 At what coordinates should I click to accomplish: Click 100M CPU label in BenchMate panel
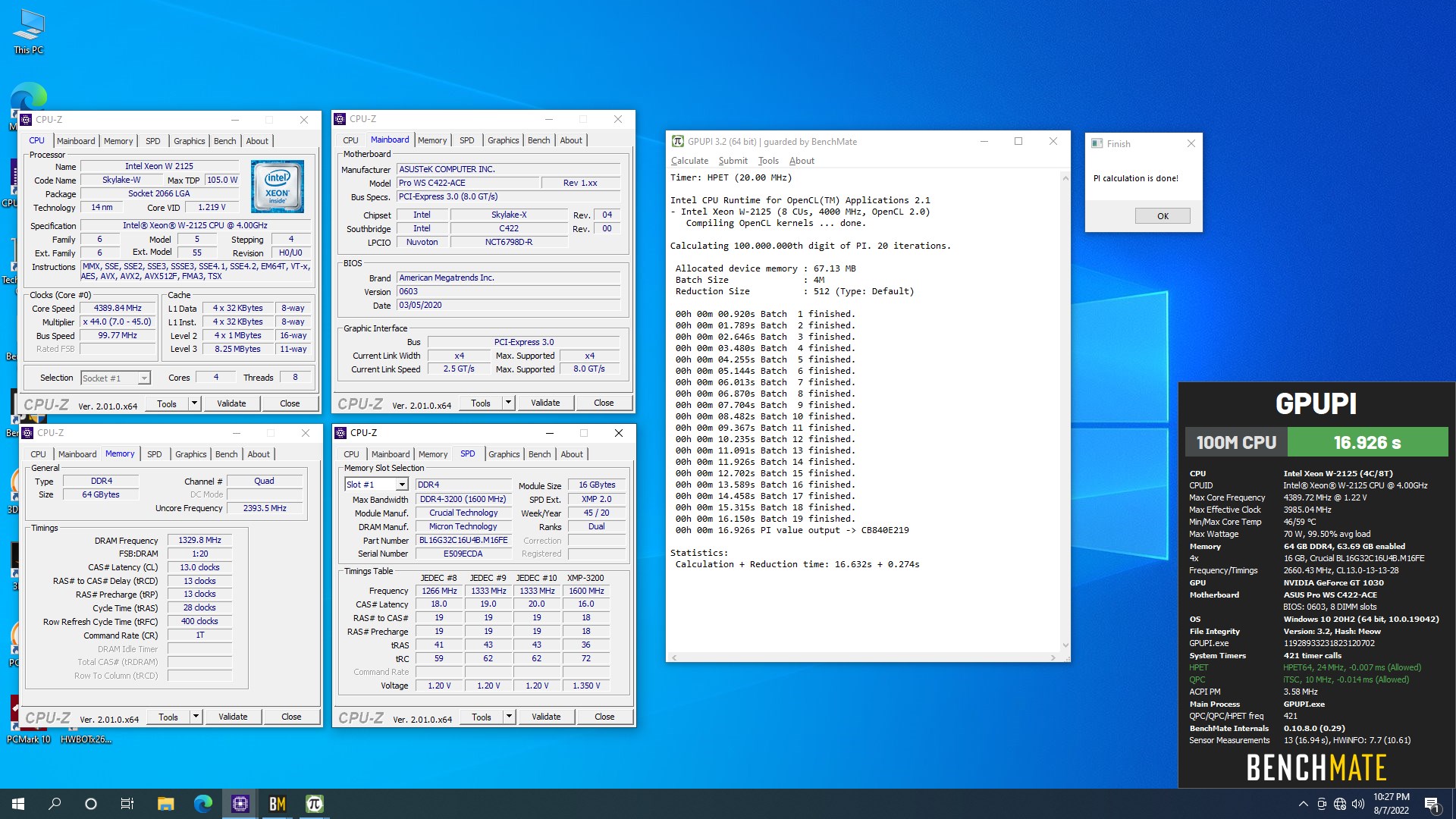pos(1236,442)
